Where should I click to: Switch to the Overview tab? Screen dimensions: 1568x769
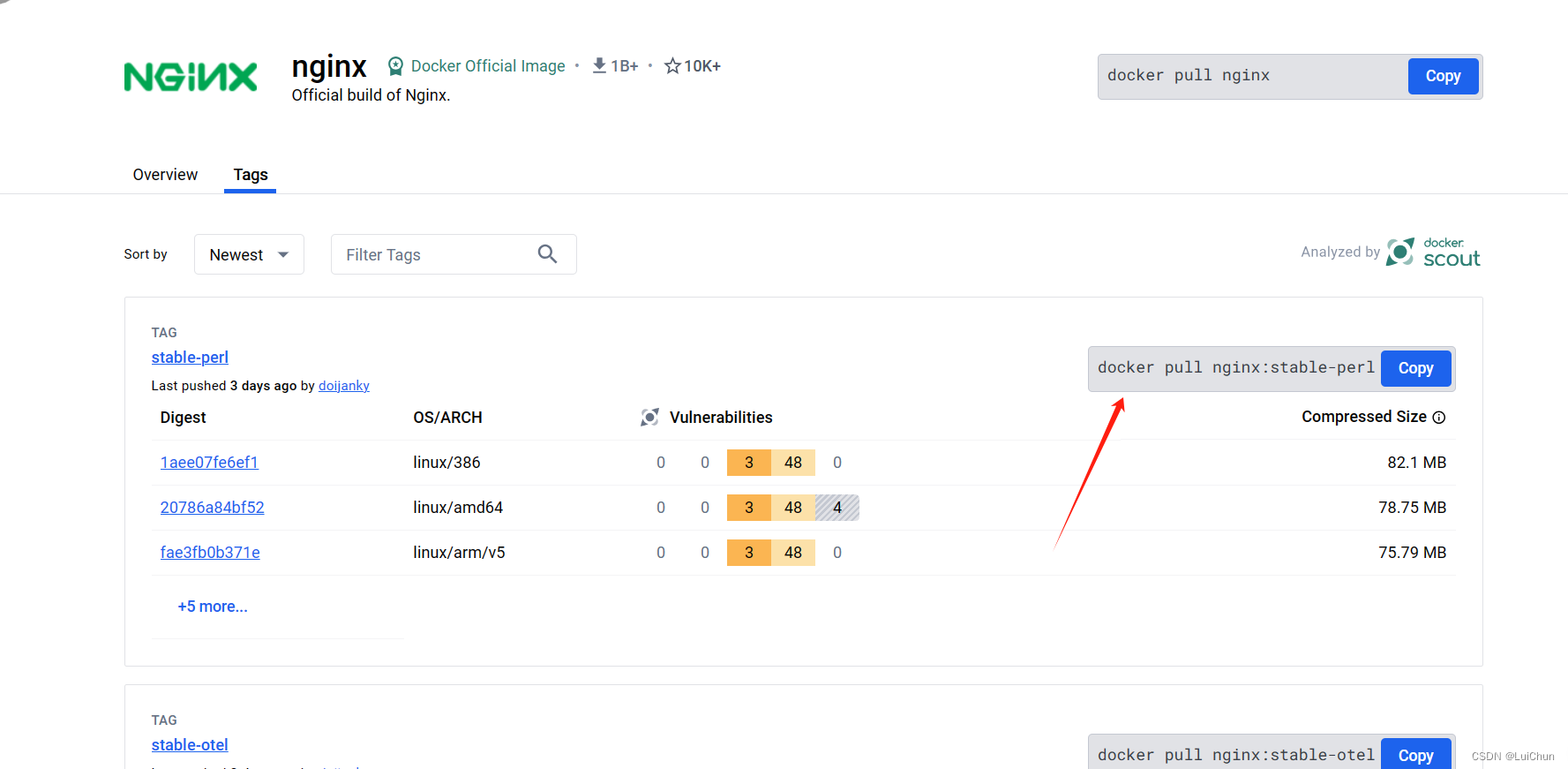165,175
